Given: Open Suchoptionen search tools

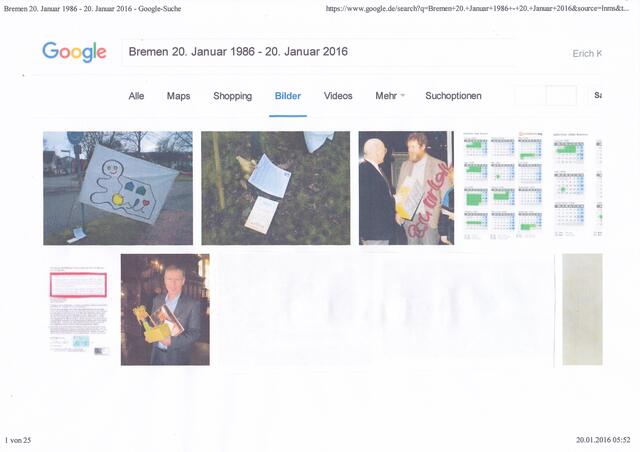Looking at the screenshot, I should 453,96.
